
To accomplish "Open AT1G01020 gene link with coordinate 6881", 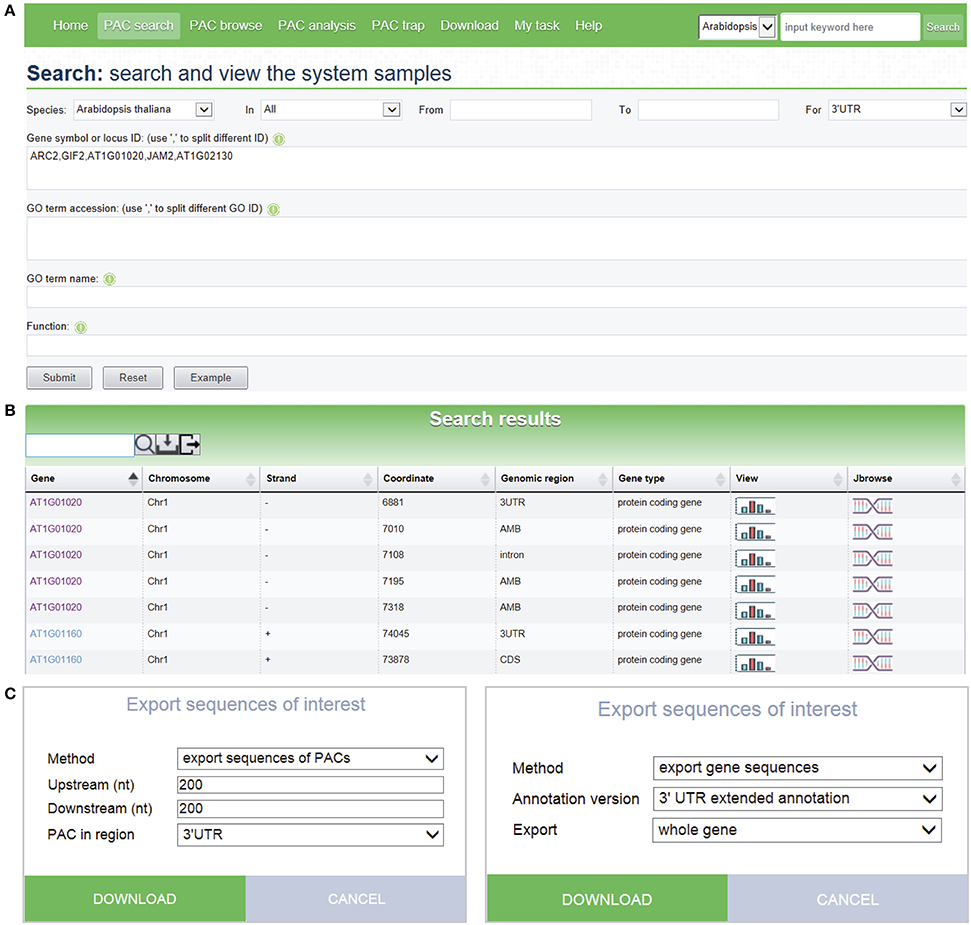I will (x=56, y=503).
